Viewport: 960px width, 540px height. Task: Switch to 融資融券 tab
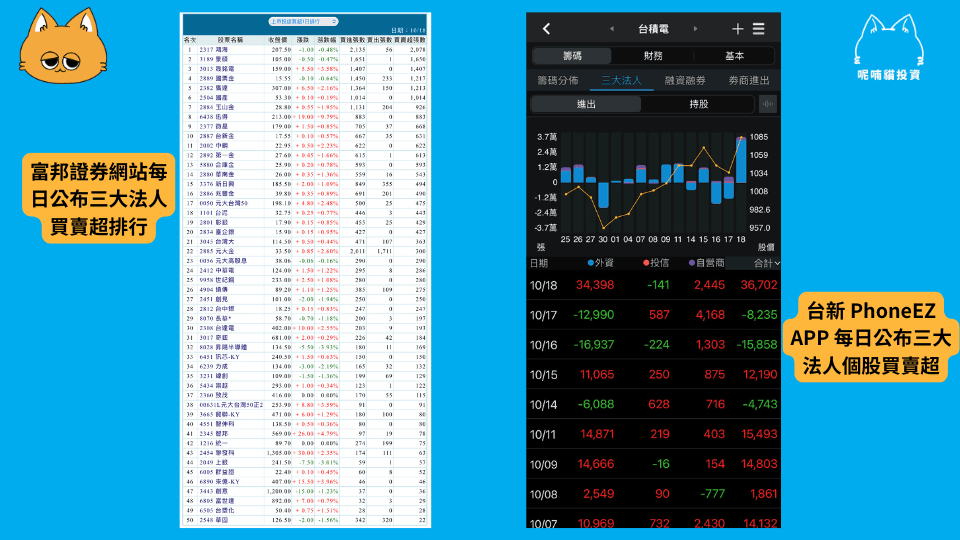(684, 80)
